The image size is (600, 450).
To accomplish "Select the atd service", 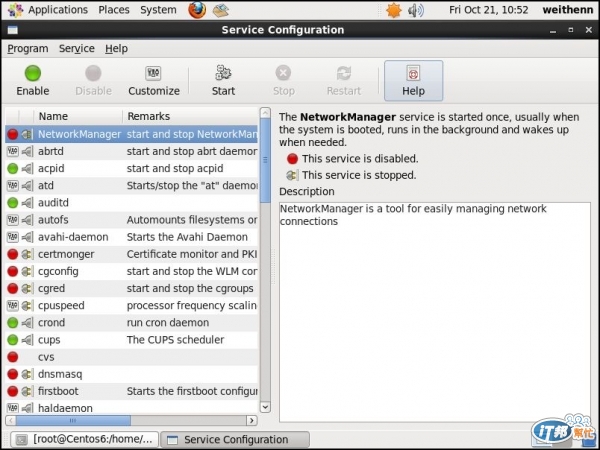I will point(132,186).
